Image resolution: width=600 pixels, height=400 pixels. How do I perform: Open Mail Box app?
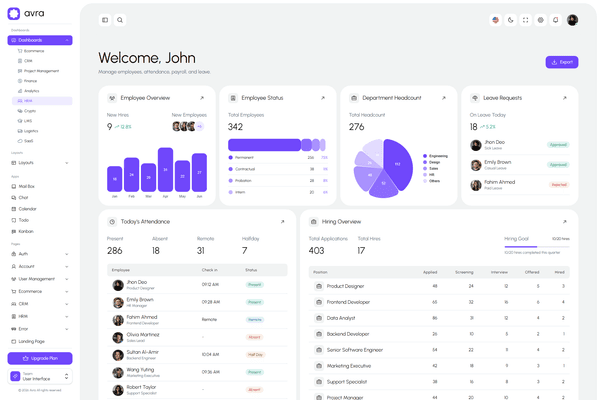pyautogui.click(x=40, y=186)
